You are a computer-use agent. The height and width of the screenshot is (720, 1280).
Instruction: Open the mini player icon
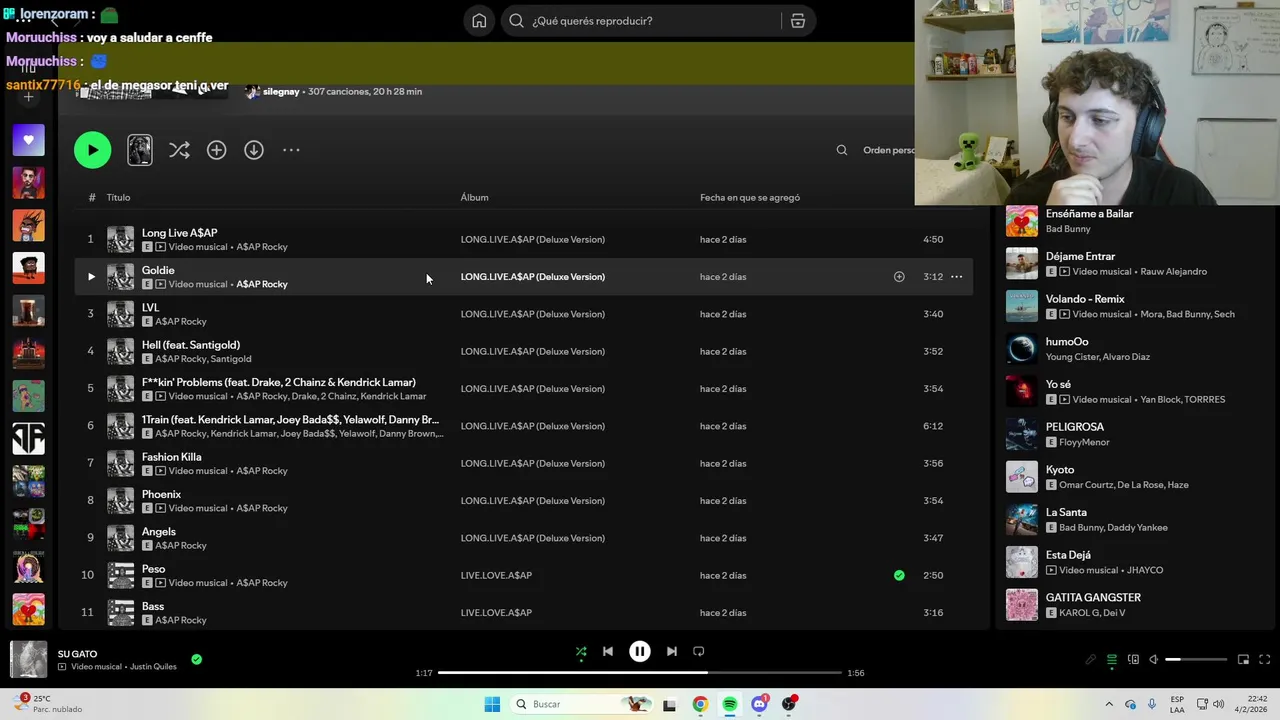click(x=1243, y=659)
